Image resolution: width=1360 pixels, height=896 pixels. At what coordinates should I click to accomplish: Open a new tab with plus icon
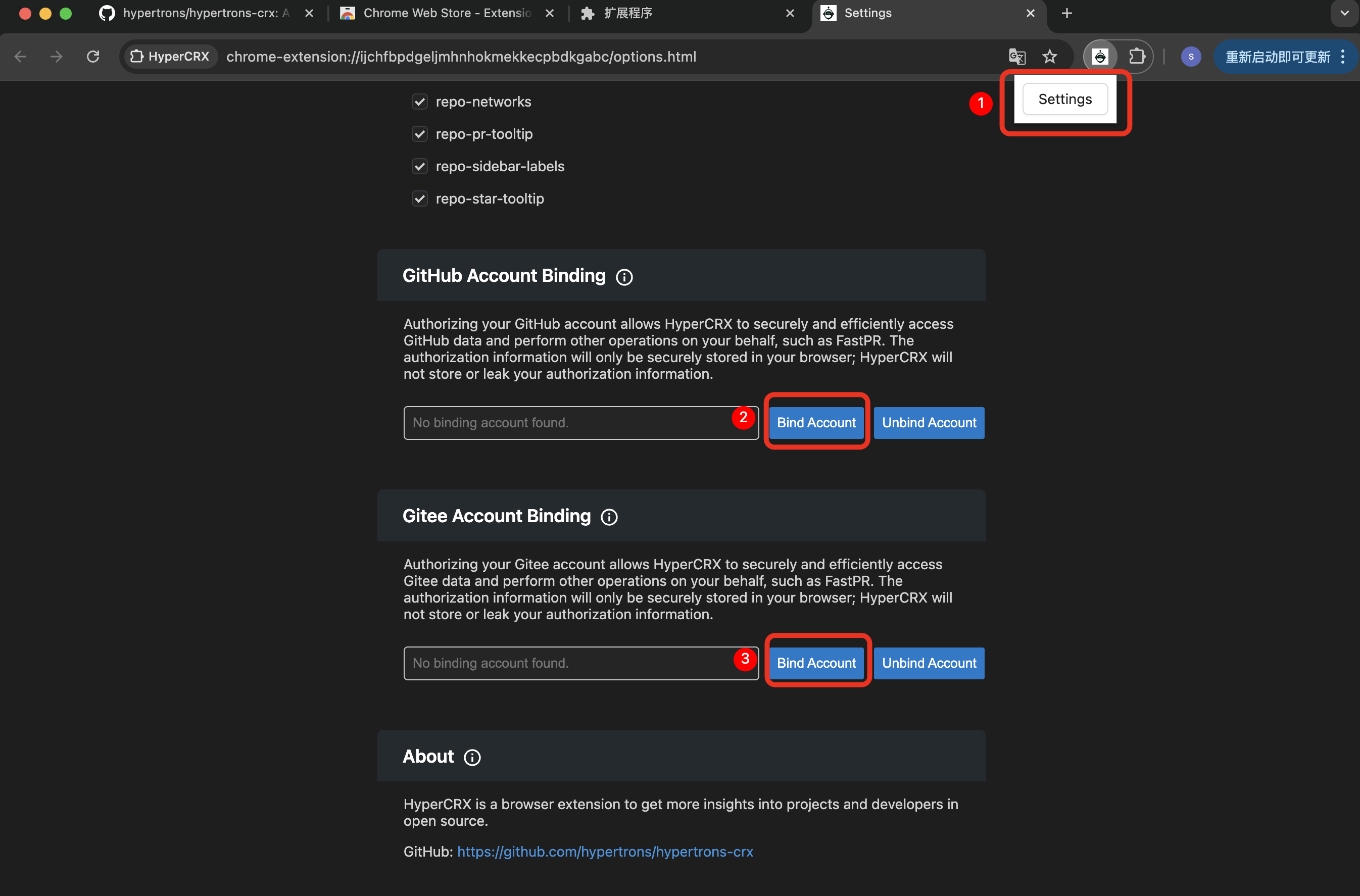click(x=1067, y=13)
